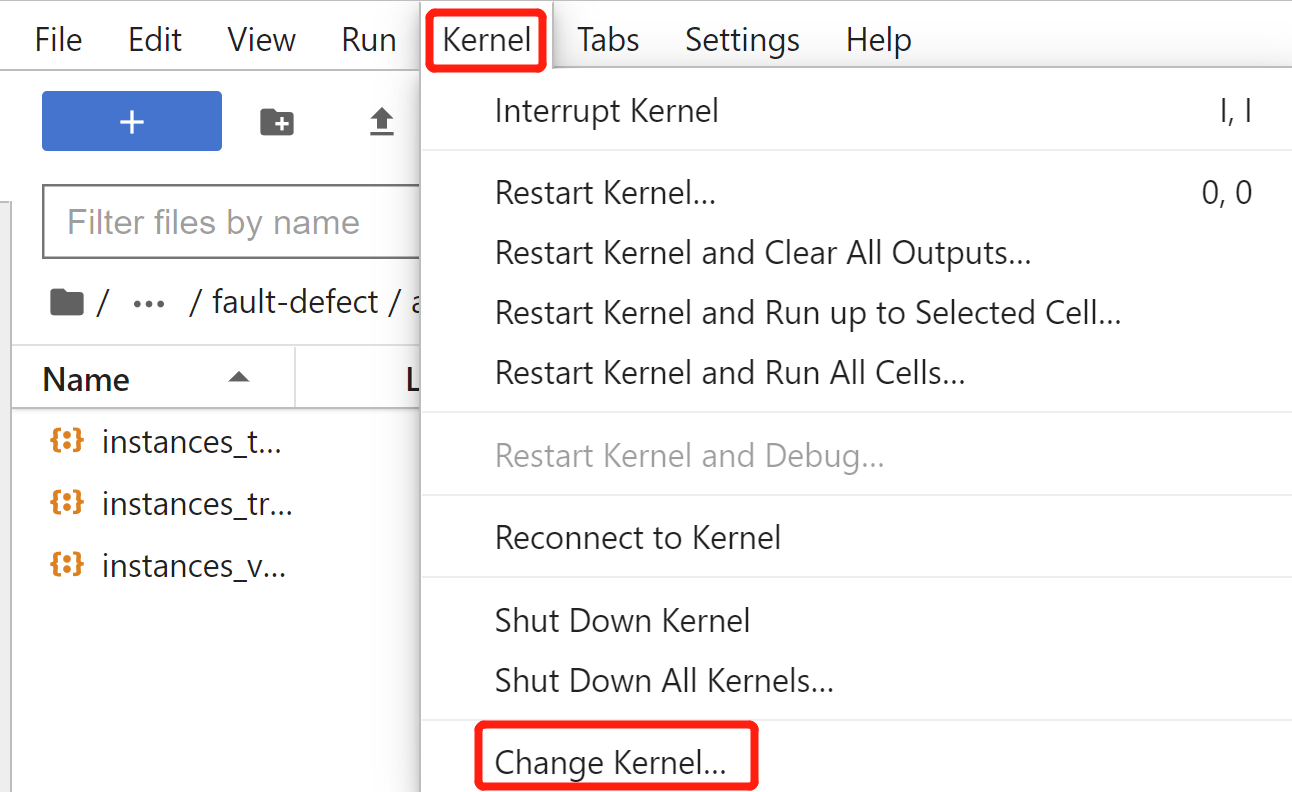
Task: Click the JSON icon beside instances_t... file
Action: [x=66, y=441]
